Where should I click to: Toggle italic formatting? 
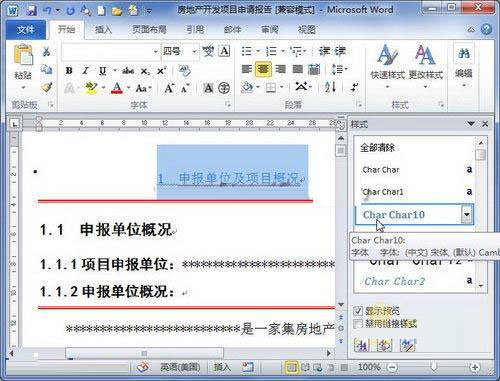point(86,71)
